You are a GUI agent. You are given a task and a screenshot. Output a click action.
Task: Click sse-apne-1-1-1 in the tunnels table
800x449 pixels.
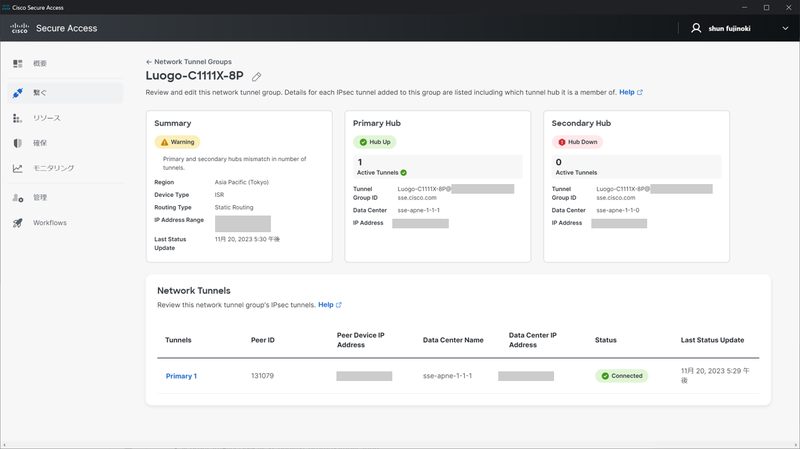point(447,376)
